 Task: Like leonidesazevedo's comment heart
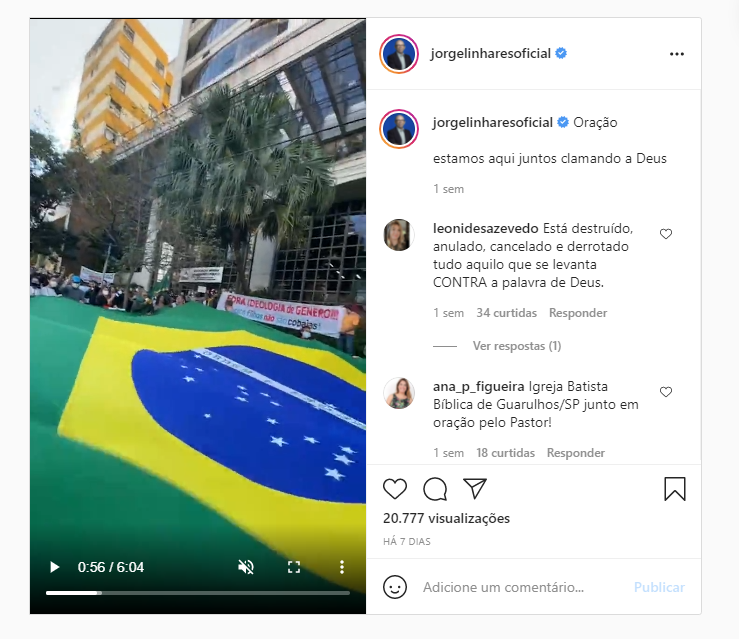click(x=666, y=234)
